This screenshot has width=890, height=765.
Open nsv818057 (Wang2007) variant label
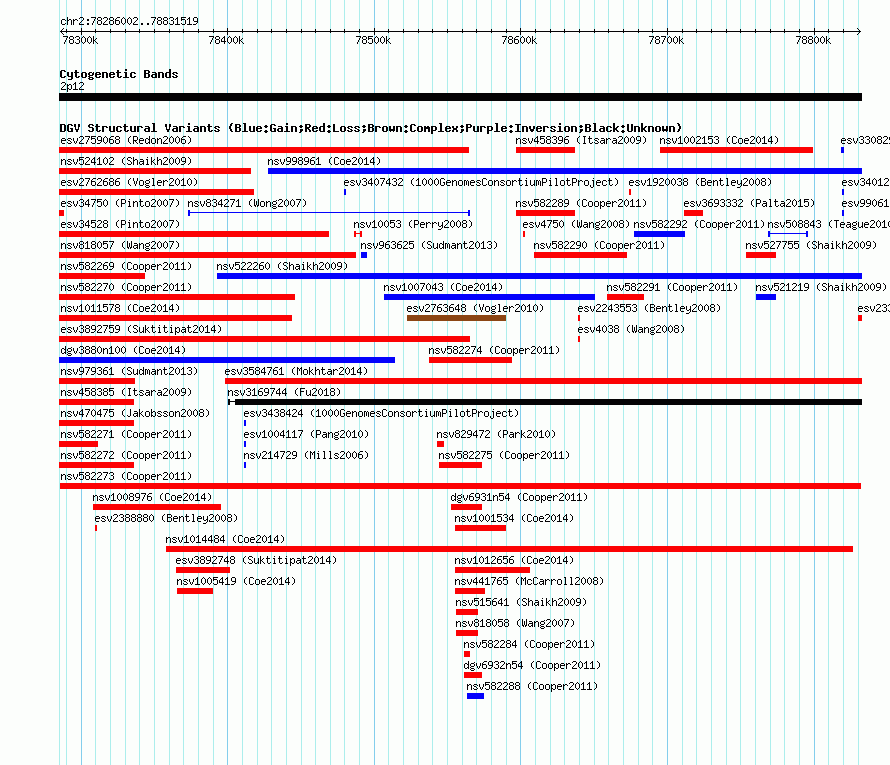(x=120, y=245)
